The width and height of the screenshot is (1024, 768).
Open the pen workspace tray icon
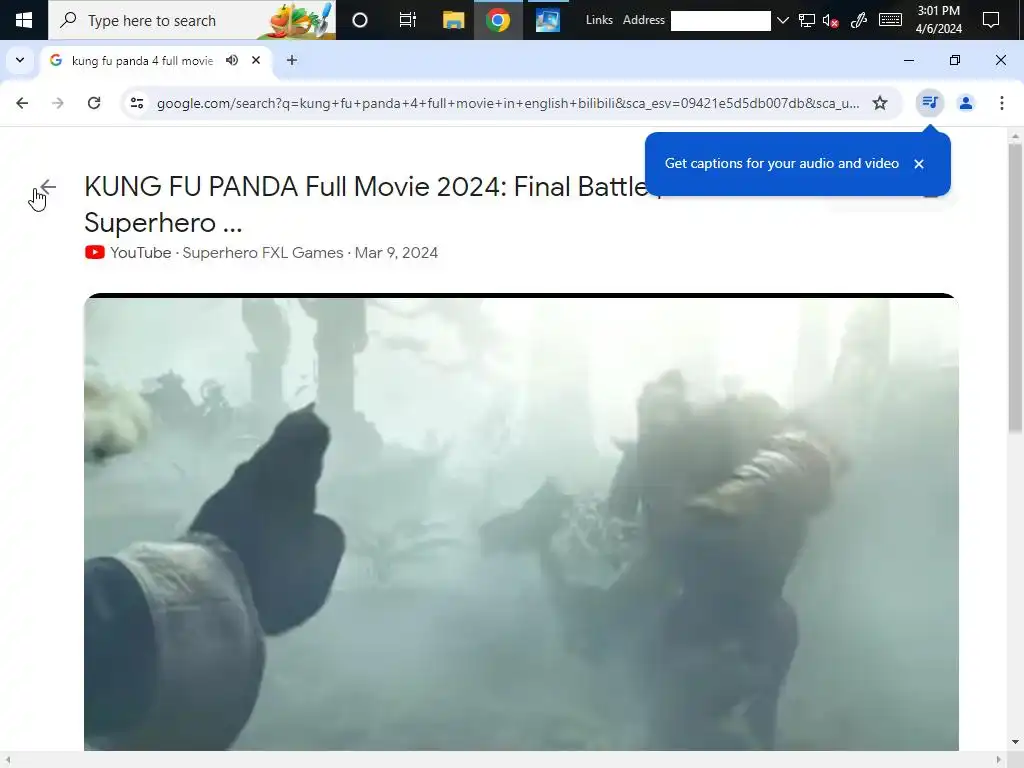coord(859,21)
